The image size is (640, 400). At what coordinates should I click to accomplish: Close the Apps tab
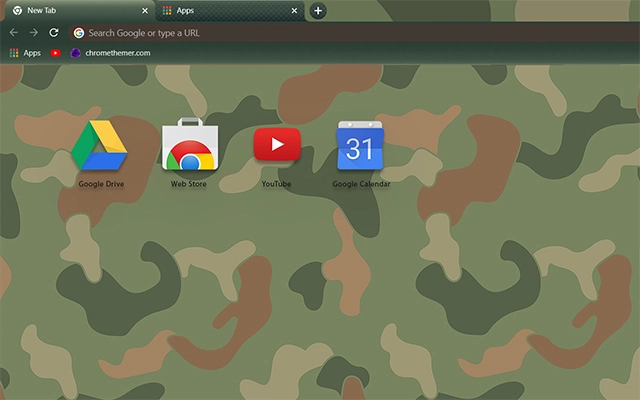294,11
